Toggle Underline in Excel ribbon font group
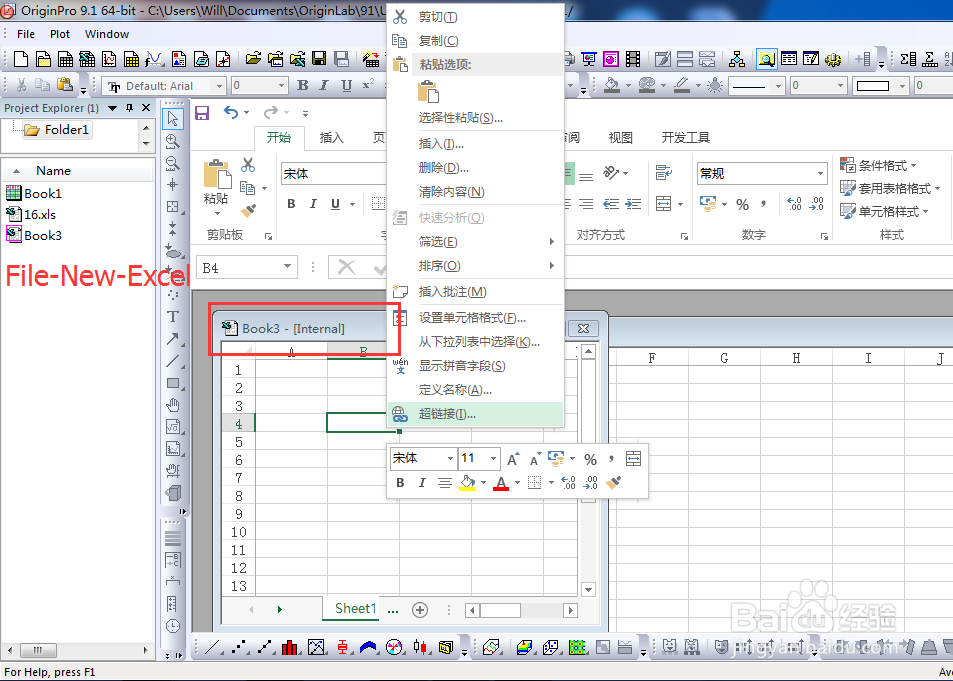This screenshot has height=681, width=953. coord(335,204)
